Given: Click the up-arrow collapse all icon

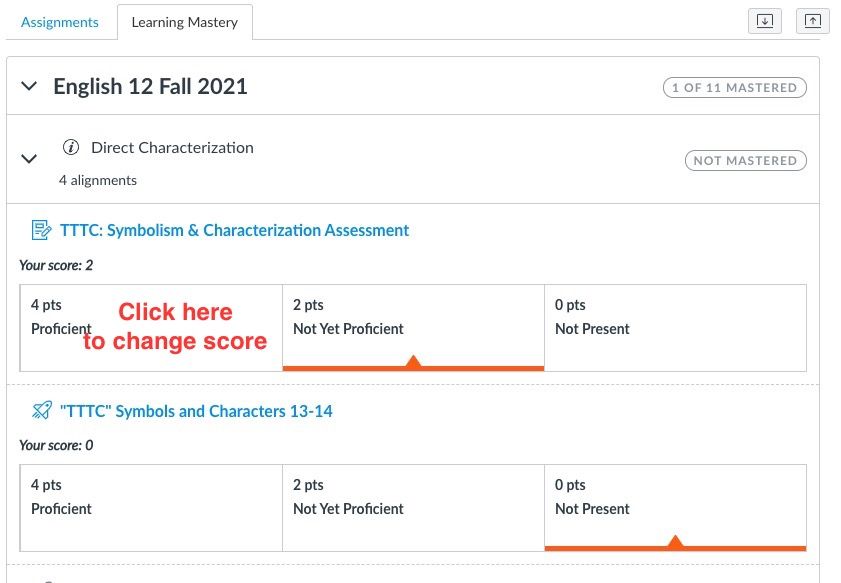Looking at the screenshot, I should tap(812, 21).
